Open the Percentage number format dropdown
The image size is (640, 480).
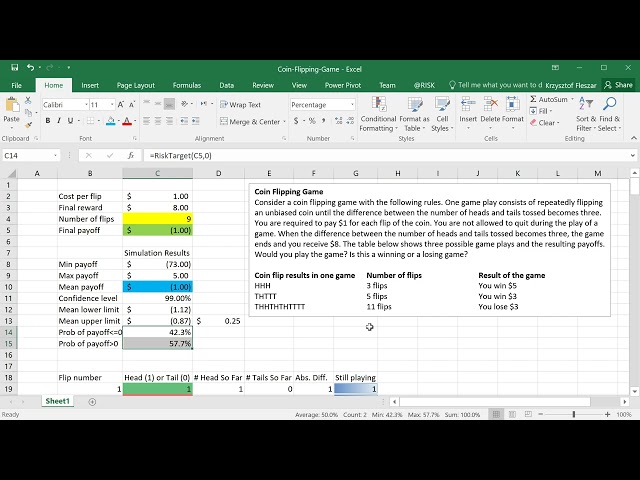(x=352, y=105)
